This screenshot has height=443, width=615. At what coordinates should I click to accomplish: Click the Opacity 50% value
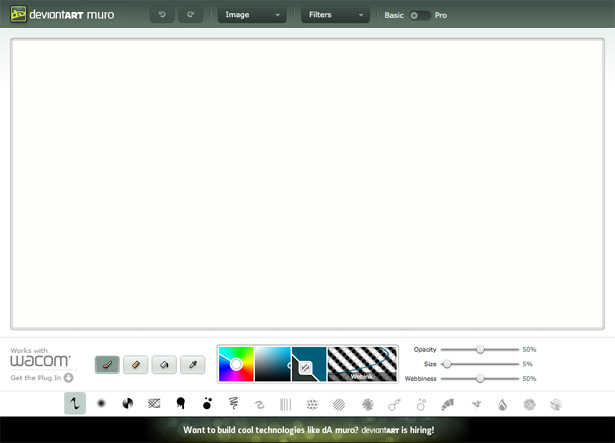coord(529,350)
